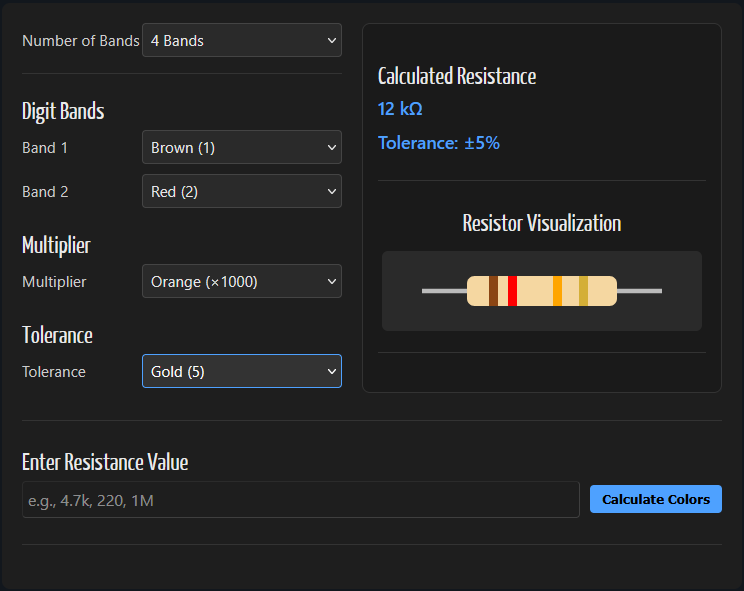The width and height of the screenshot is (744, 591).
Task: Click the Resistor Visualization heading
Action: point(542,223)
